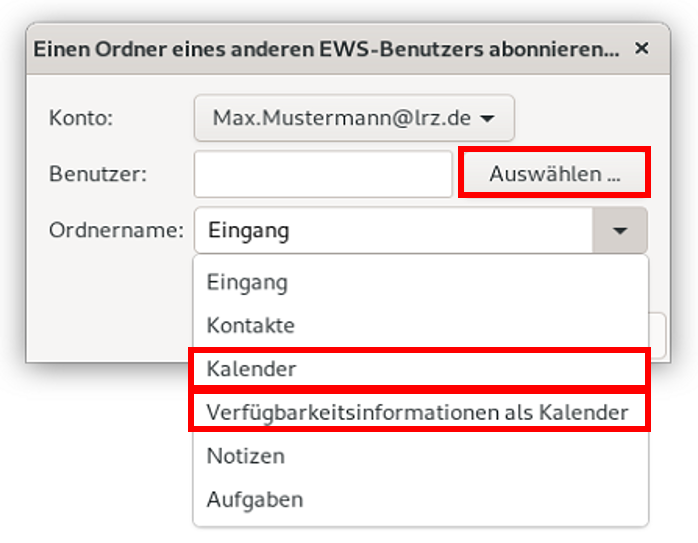The image size is (698, 543).
Task: Select Verfügbarkeitsinformationen als Kalender
Action: tap(417, 412)
